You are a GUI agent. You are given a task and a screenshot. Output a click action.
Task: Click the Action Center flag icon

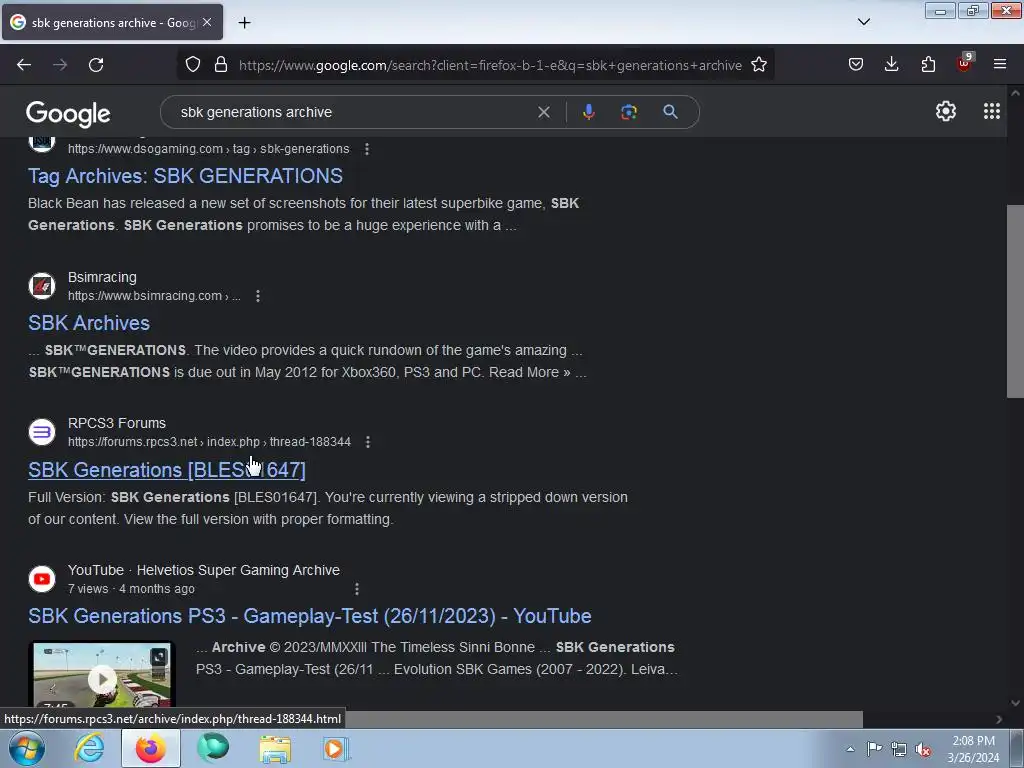(874, 749)
